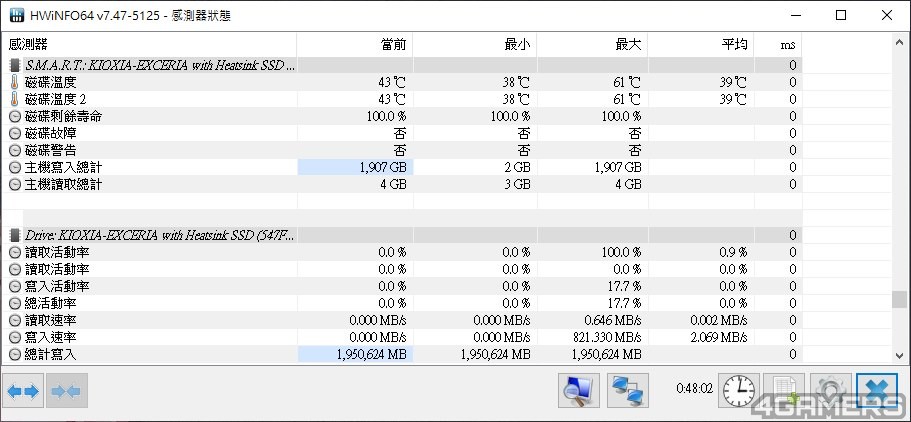Select the 磁碟剩餘壽命 row label

click(63, 116)
